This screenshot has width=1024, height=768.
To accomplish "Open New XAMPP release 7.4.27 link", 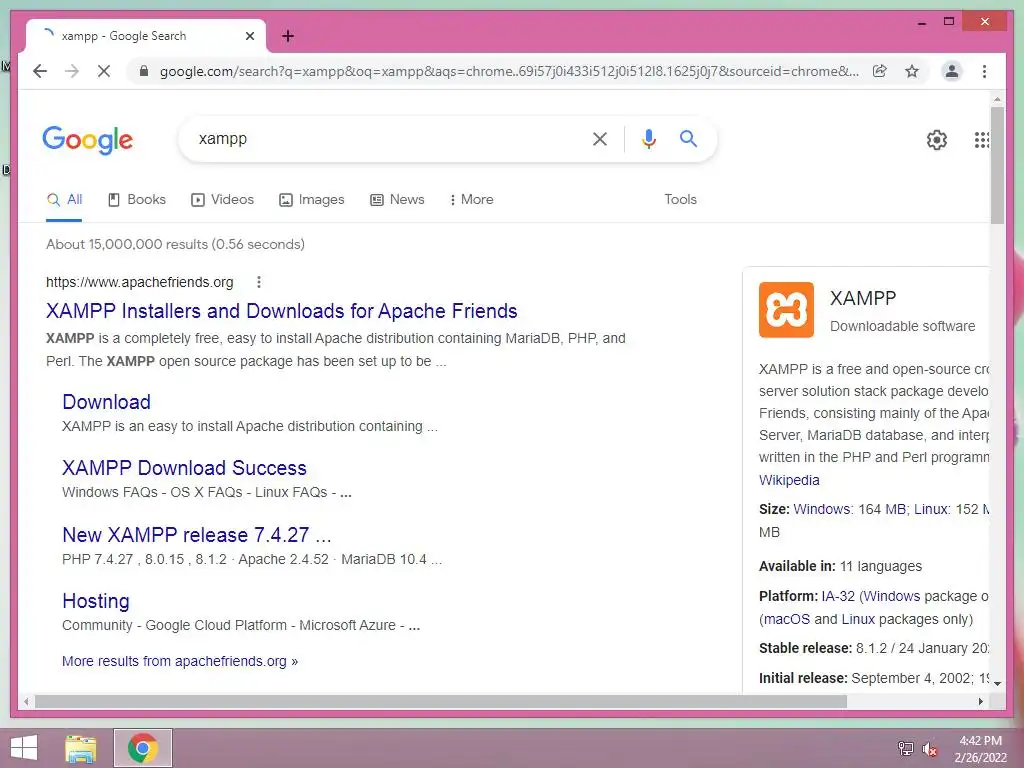I will 197,535.
